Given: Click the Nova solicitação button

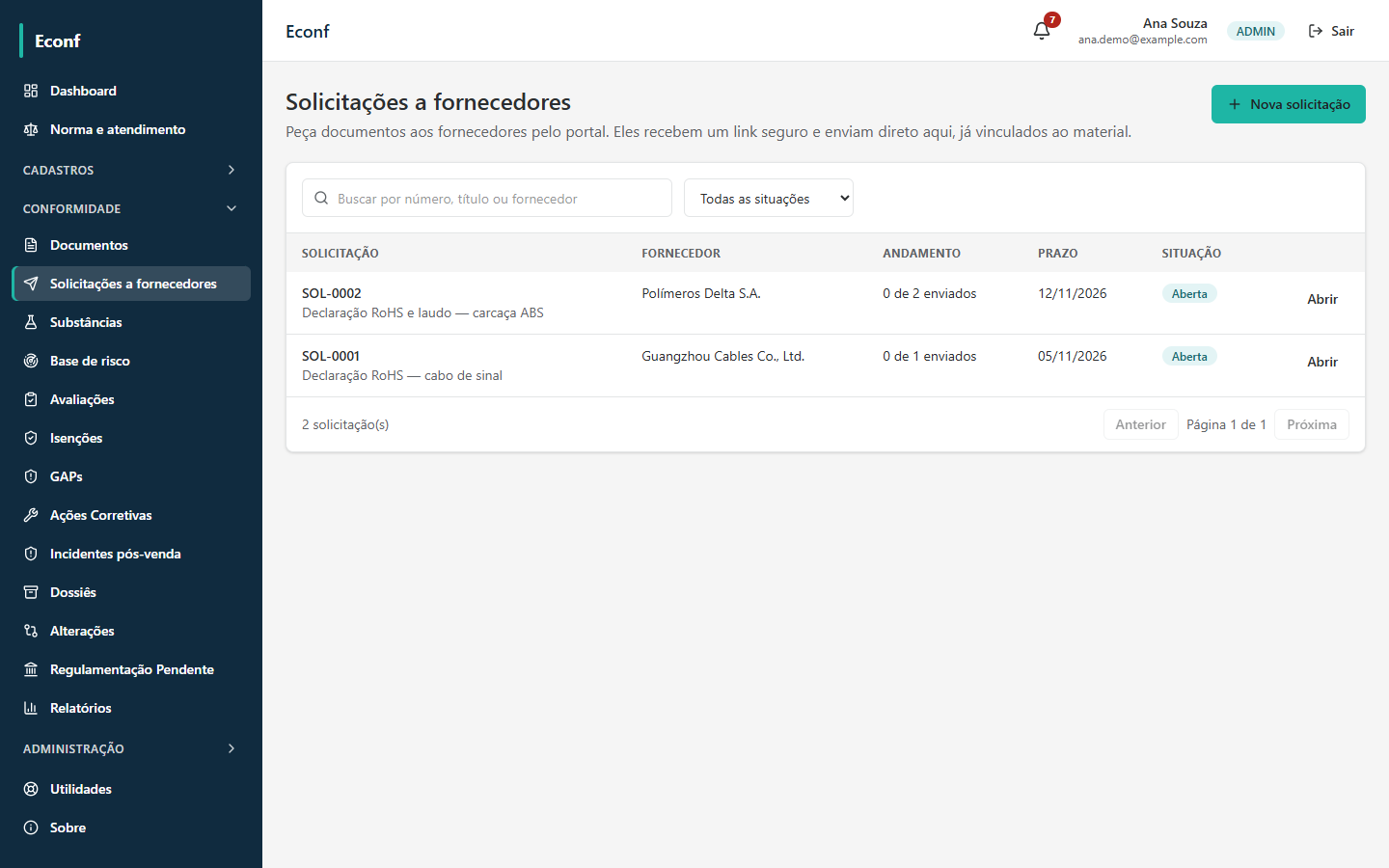Looking at the screenshot, I should (1289, 104).
